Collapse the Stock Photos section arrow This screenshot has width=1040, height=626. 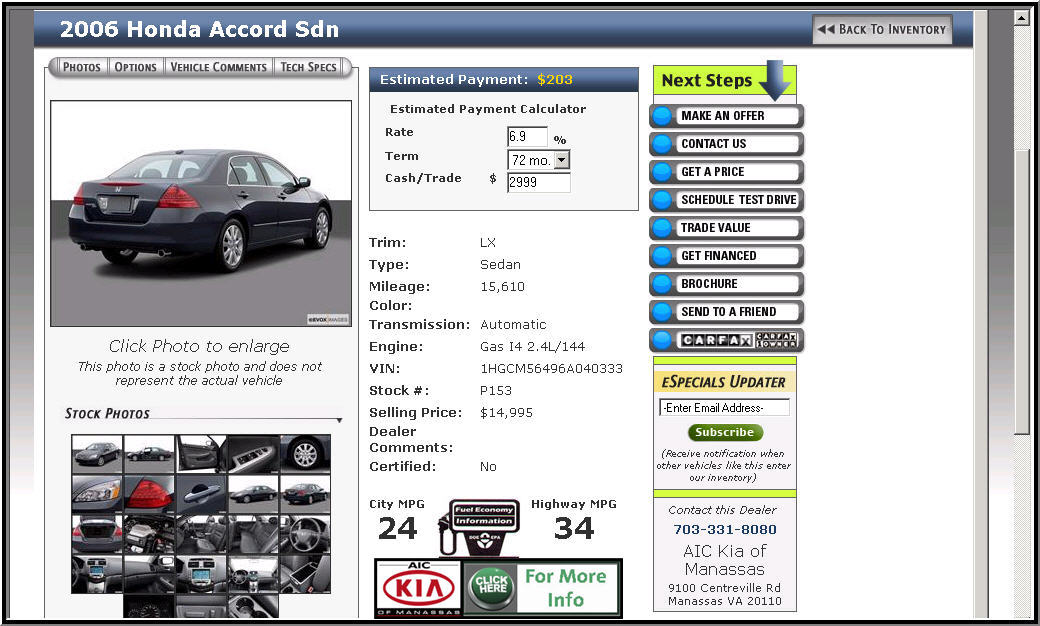point(339,420)
